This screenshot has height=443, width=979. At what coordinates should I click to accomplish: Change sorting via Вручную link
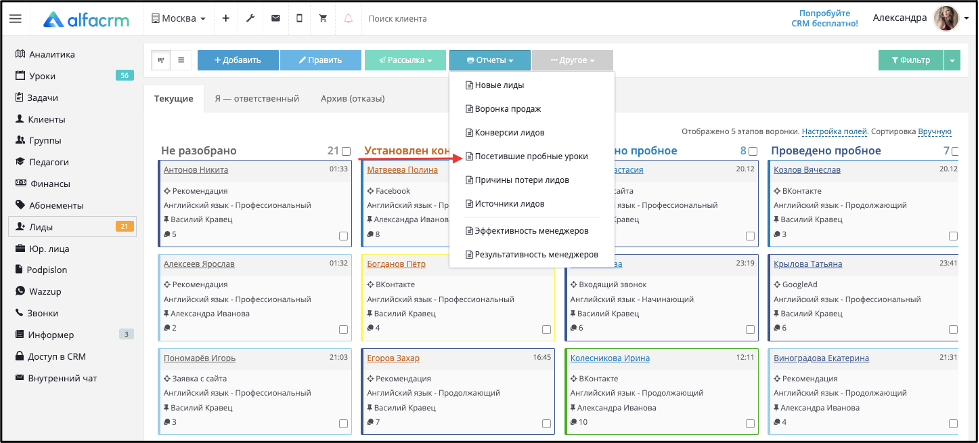(935, 132)
